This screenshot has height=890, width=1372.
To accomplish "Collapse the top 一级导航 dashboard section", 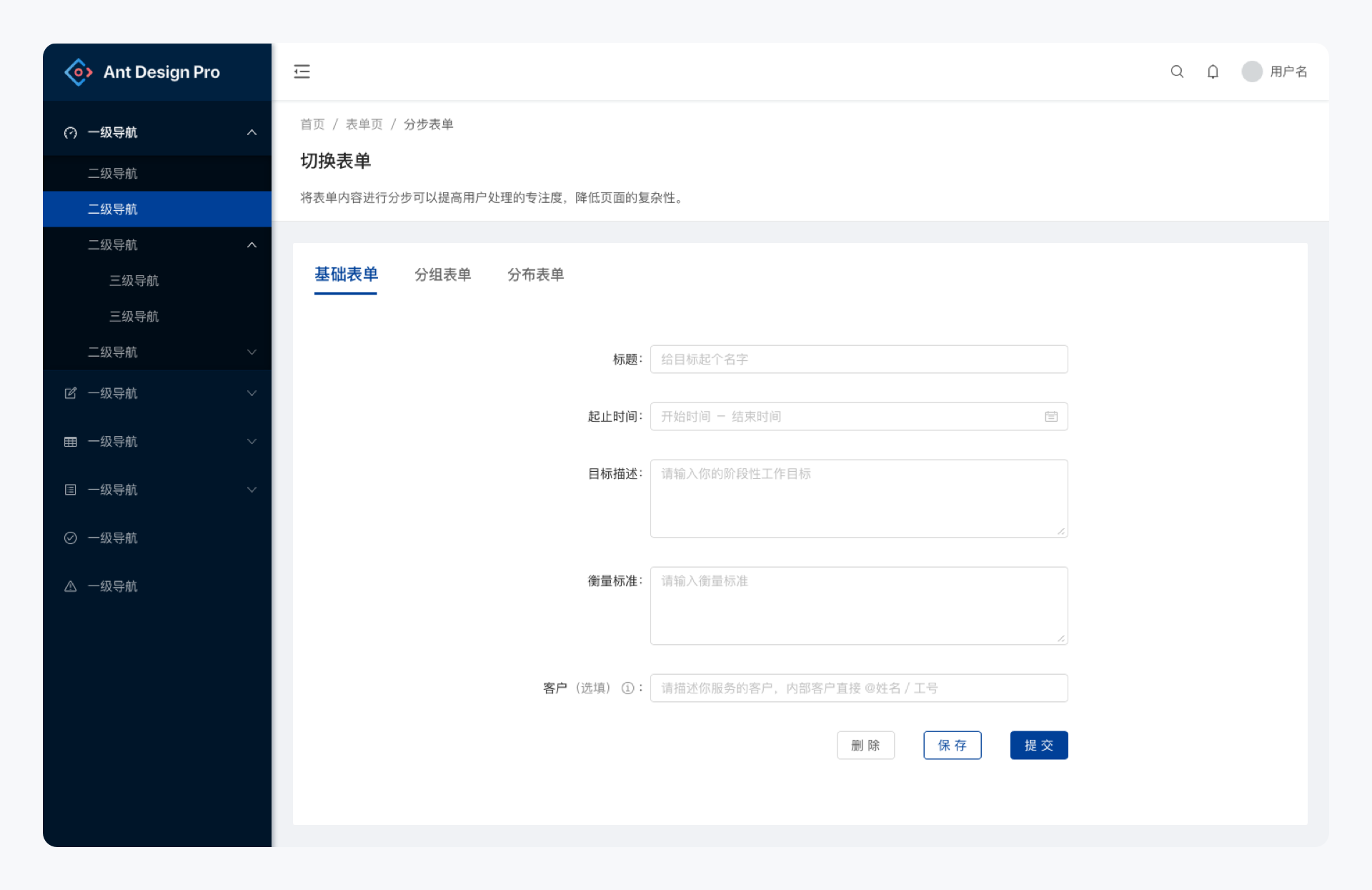I will tap(252, 132).
